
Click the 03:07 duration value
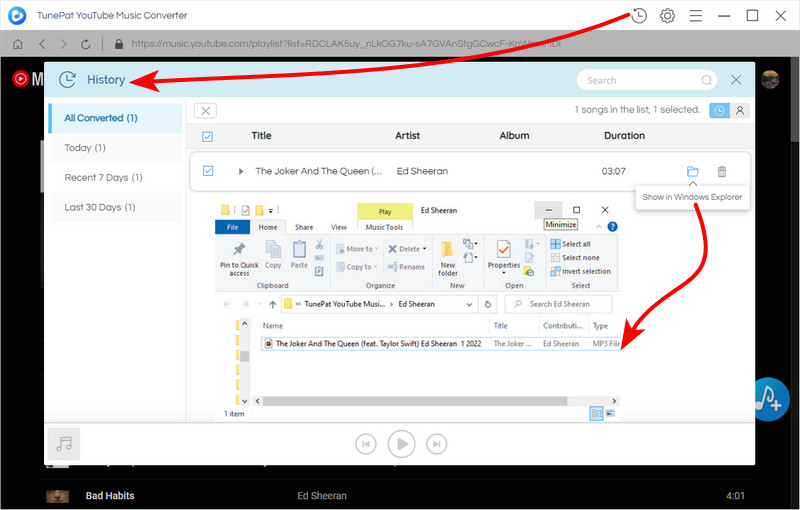pyautogui.click(x=613, y=171)
